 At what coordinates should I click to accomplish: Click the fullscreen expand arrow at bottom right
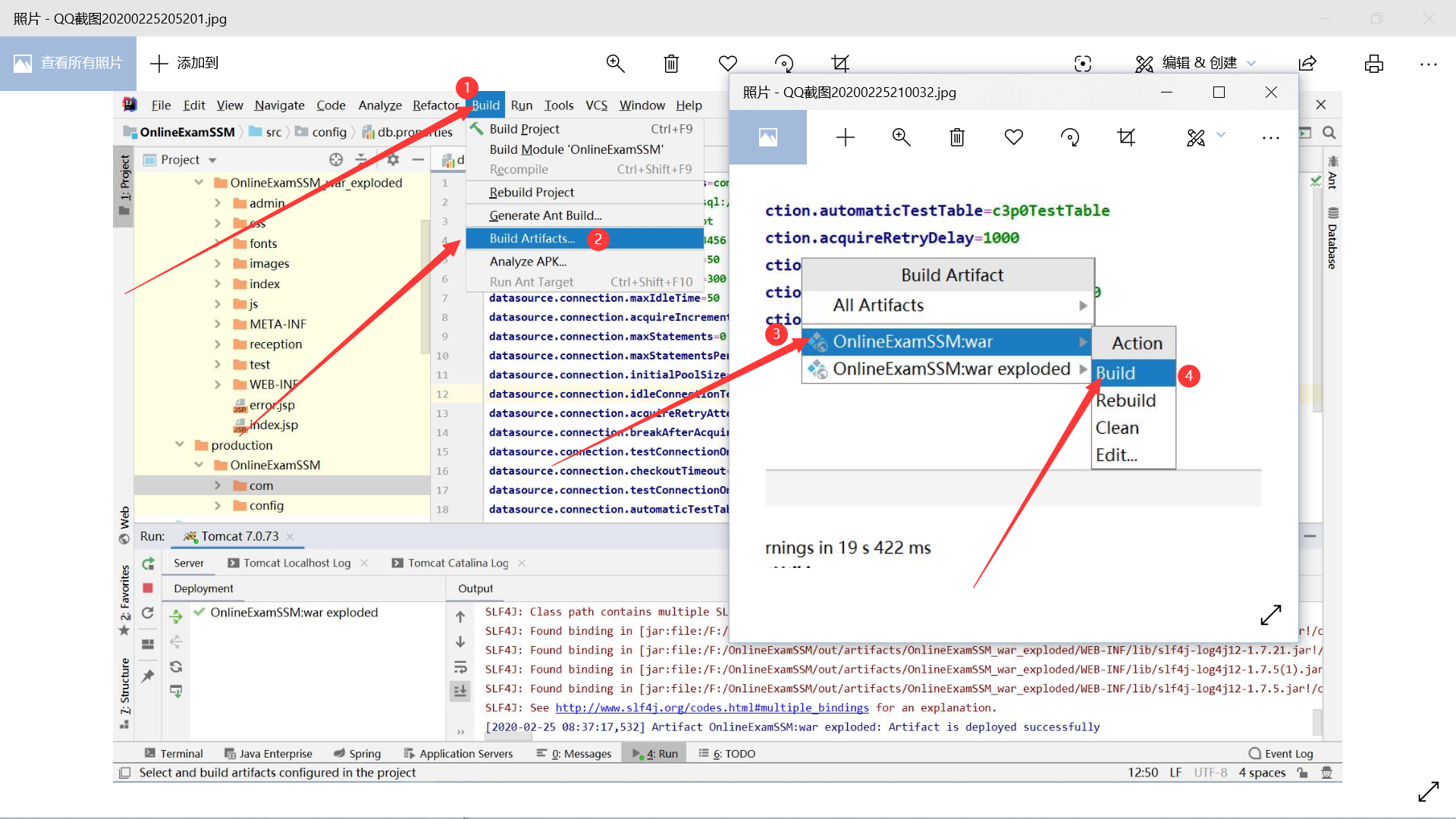1428,792
